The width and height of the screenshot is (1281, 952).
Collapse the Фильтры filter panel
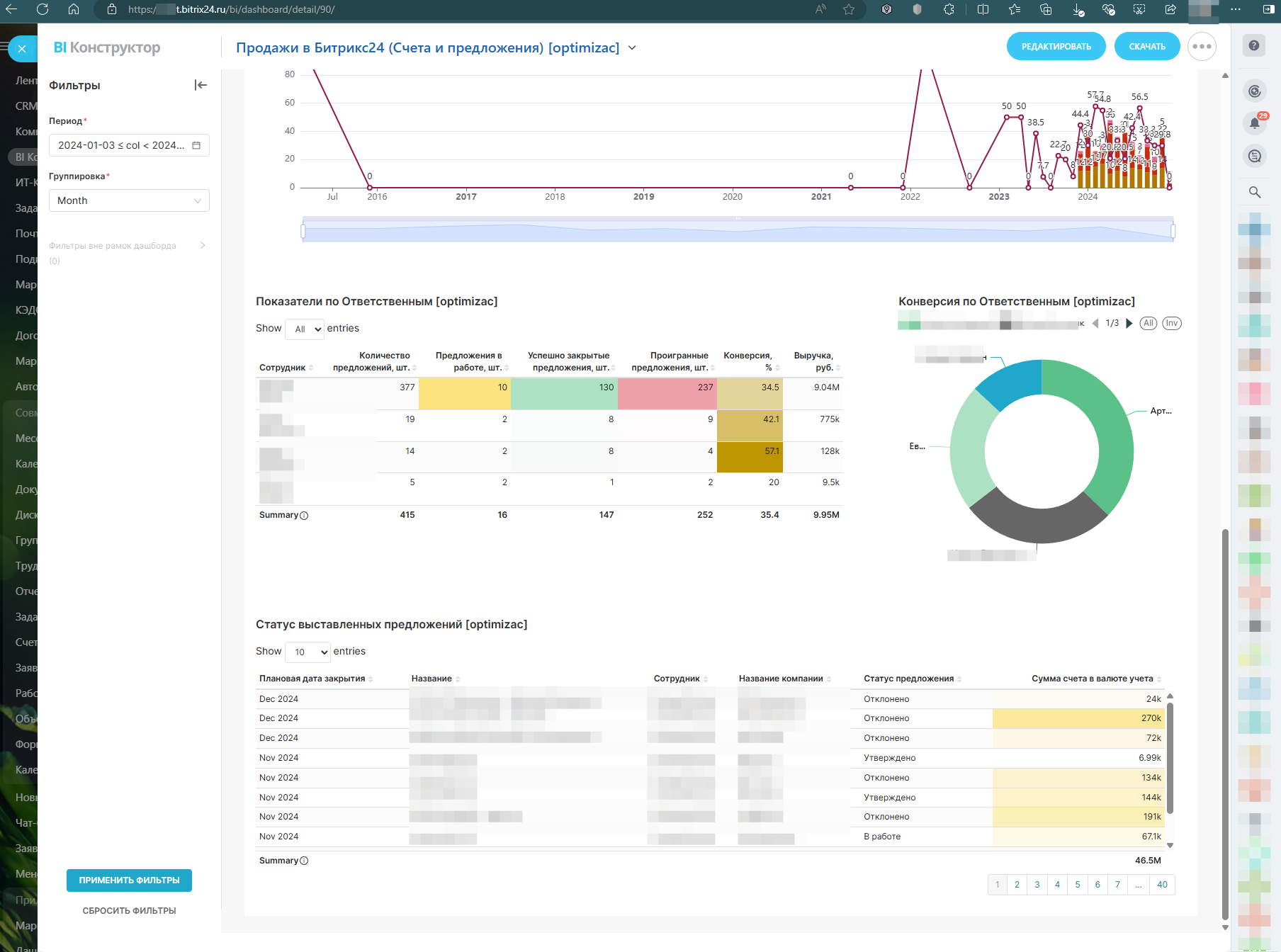[201, 85]
